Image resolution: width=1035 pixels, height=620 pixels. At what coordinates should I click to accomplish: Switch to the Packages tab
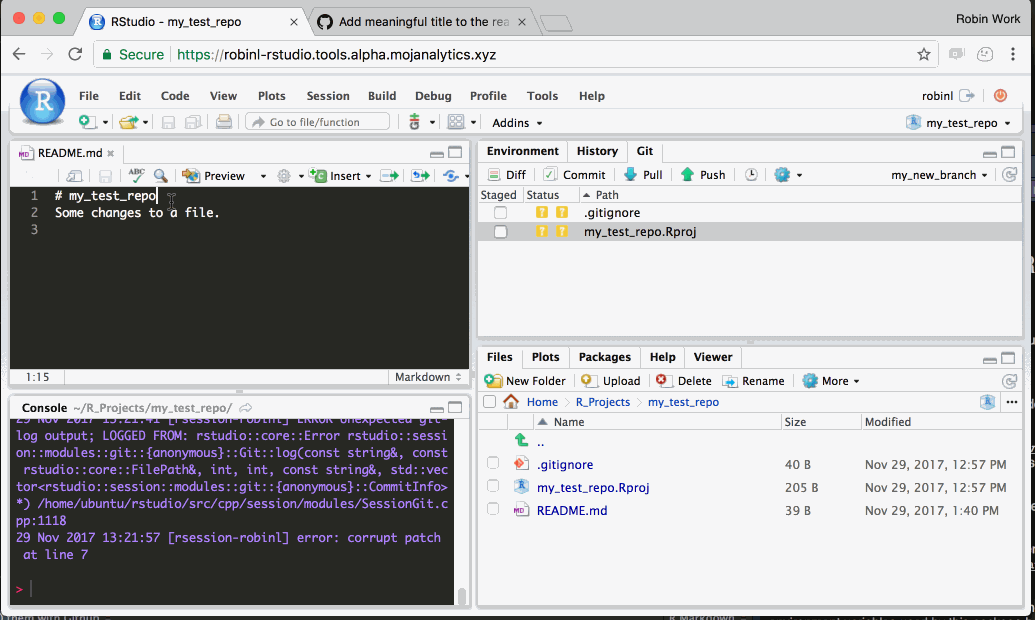pyautogui.click(x=604, y=357)
